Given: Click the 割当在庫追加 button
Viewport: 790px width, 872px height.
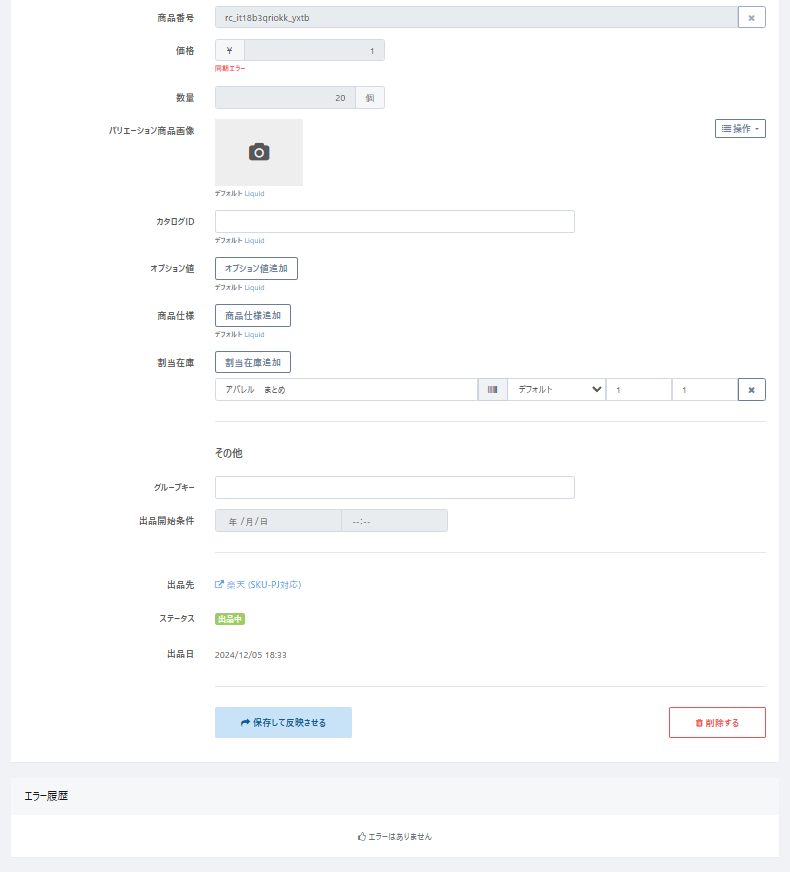Looking at the screenshot, I should [x=252, y=362].
